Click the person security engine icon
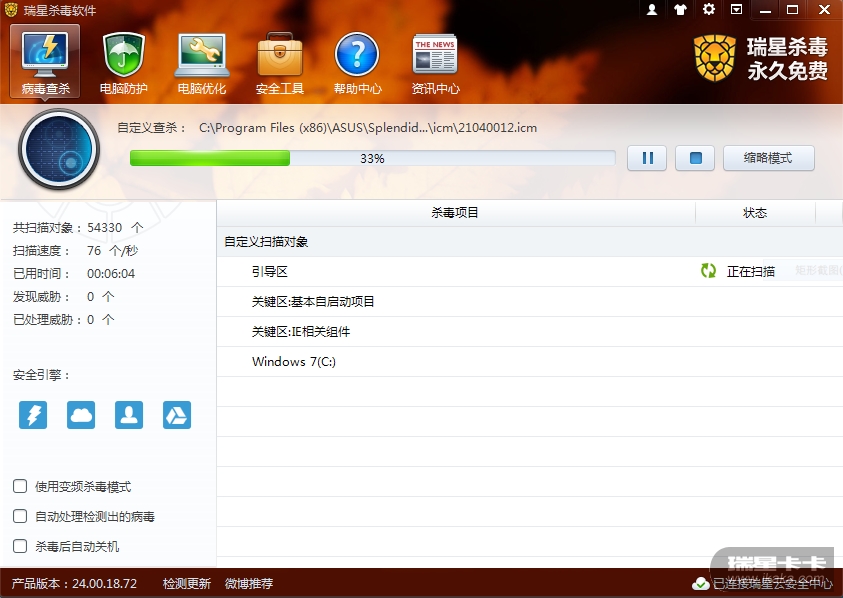This screenshot has width=843, height=598. pos(129,415)
